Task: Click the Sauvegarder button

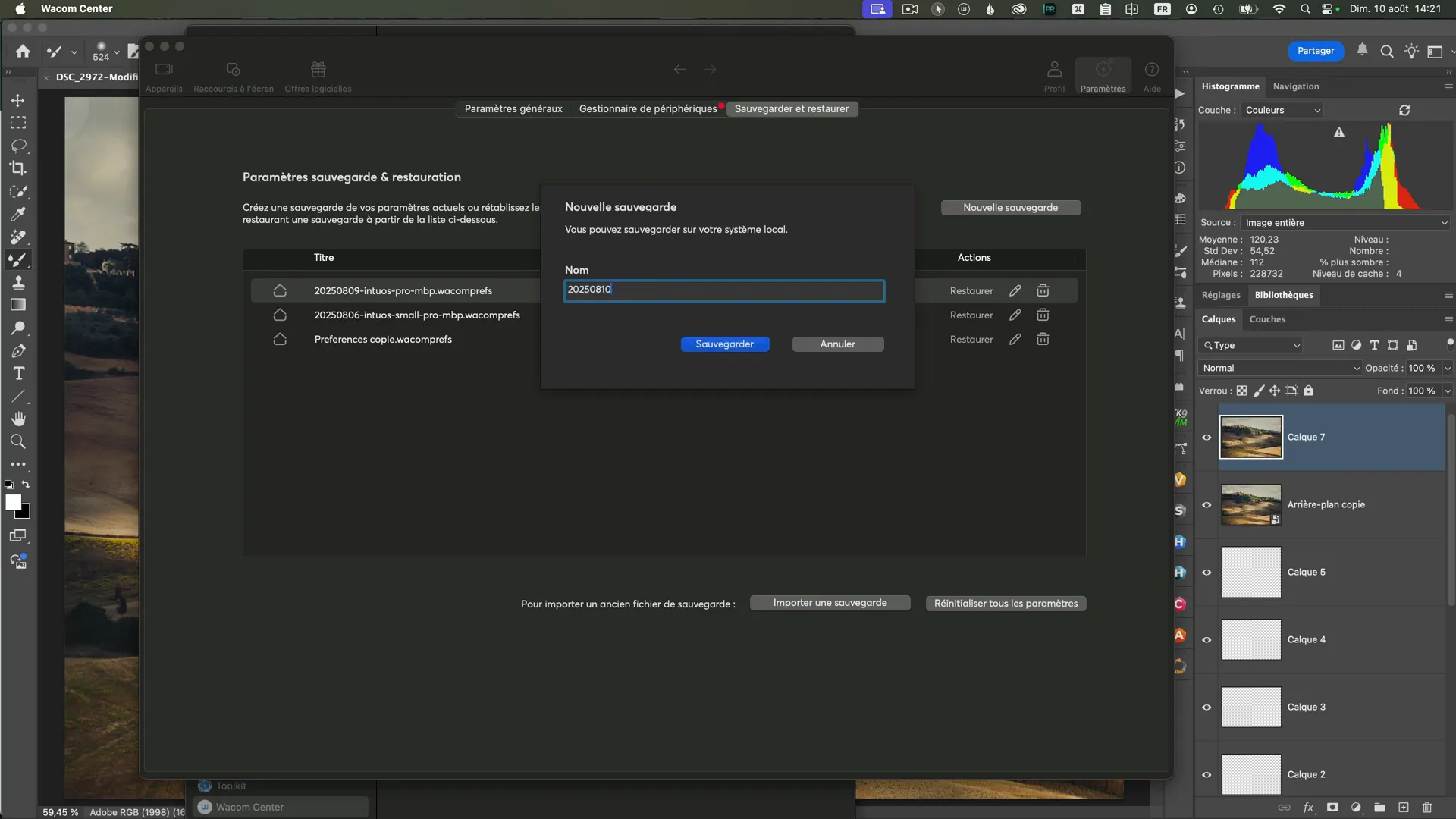Action: coord(725,344)
